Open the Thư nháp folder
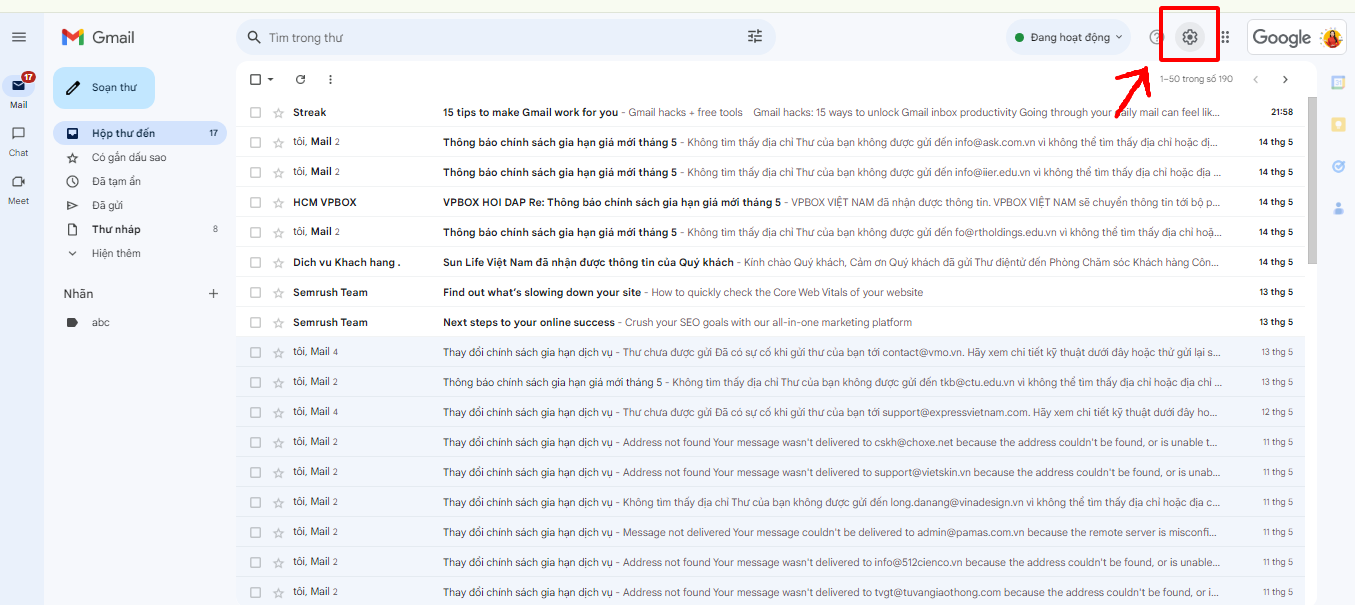Viewport: 1355px width, 605px height. coord(116,230)
